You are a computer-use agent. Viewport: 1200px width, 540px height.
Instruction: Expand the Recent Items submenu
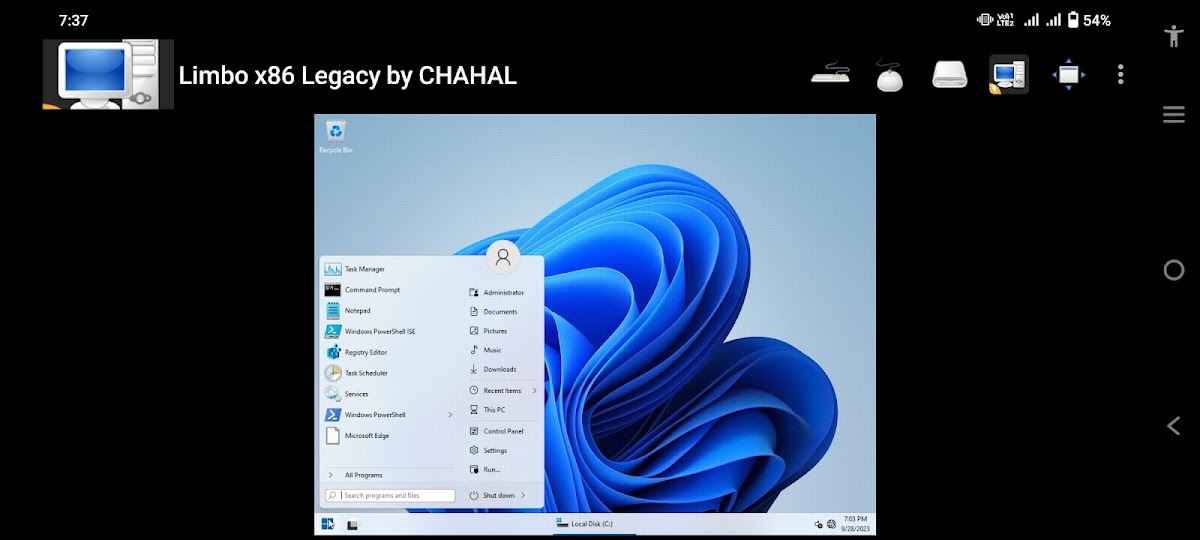(x=534, y=391)
